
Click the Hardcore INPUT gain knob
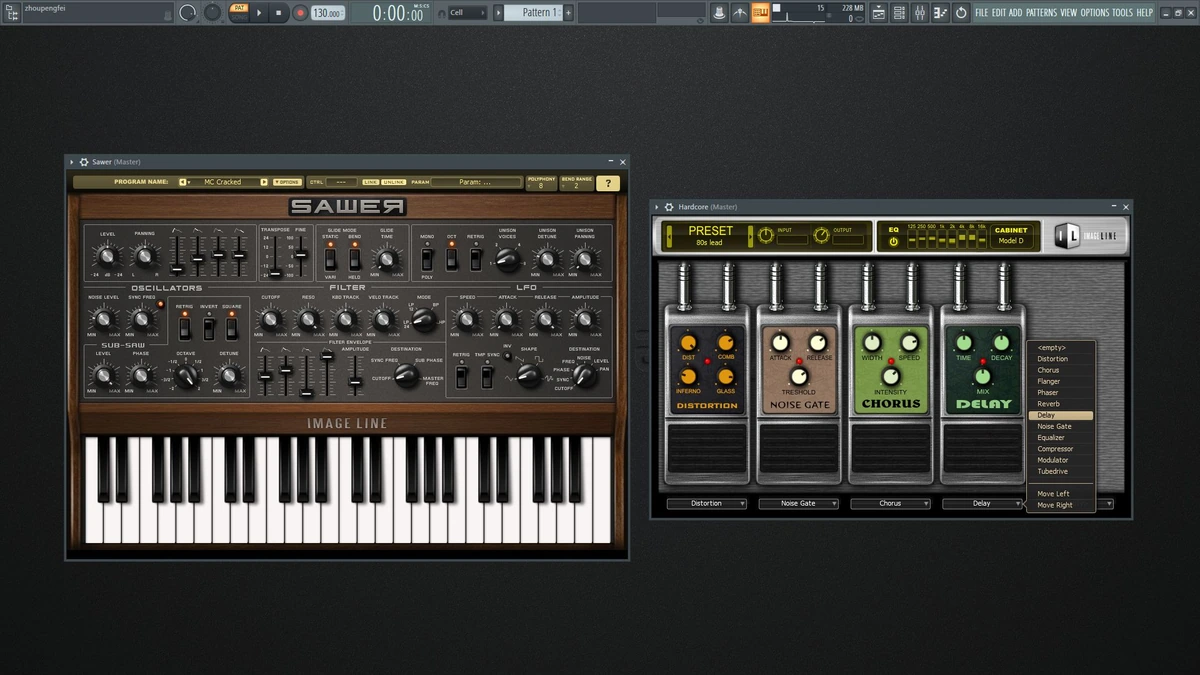(x=766, y=235)
